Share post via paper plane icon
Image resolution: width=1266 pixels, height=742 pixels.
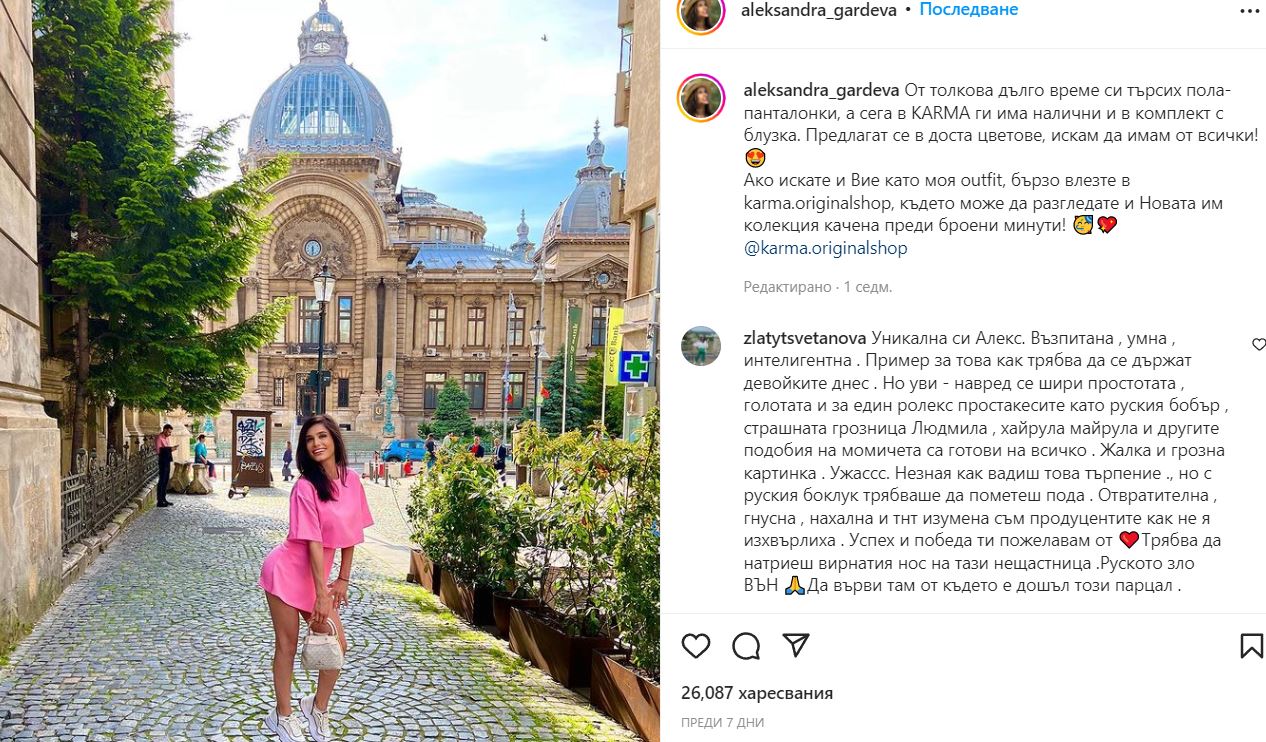(795, 645)
